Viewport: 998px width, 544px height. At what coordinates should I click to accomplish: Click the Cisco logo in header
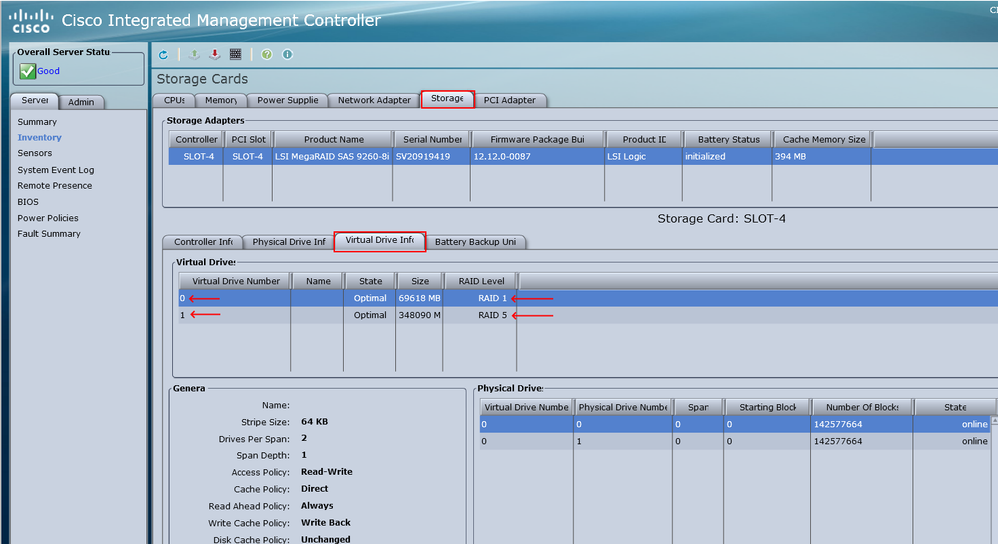point(31,21)
